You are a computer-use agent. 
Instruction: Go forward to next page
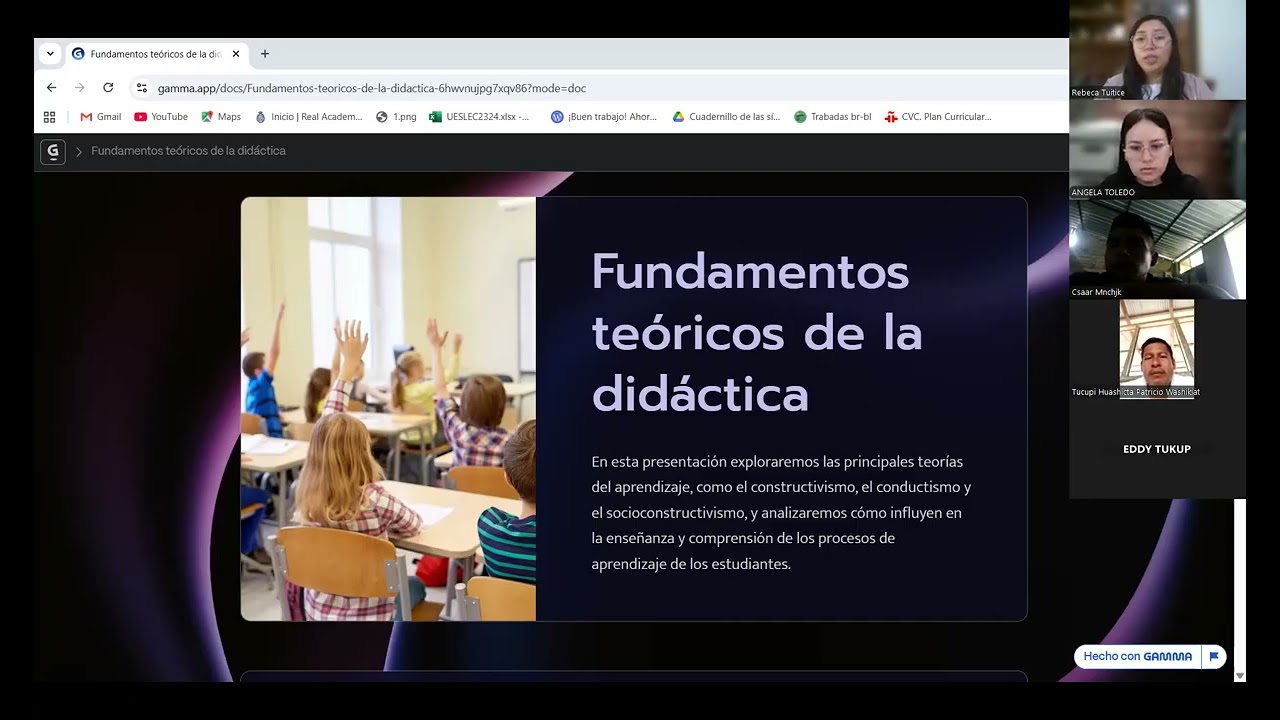(80, 88)
